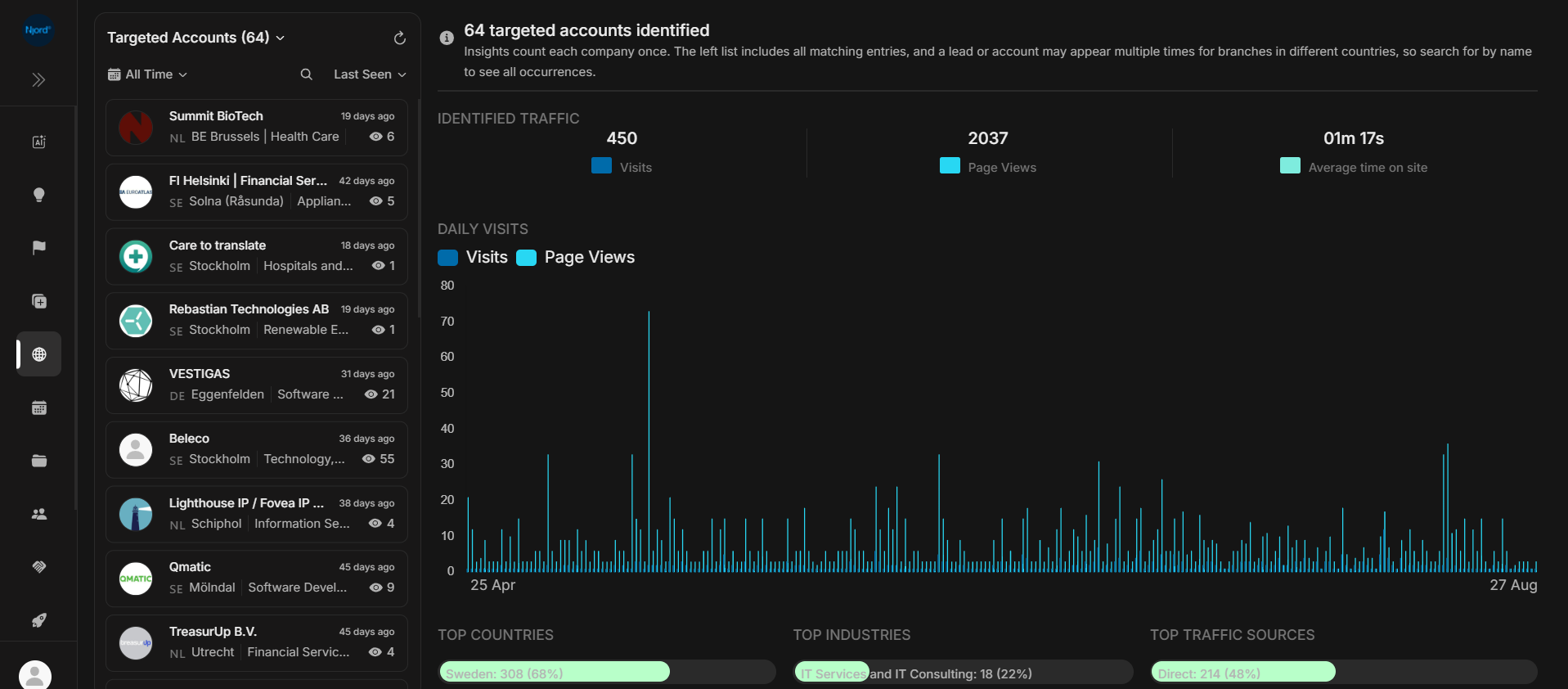
Task: Click the eye icon on Rebastian Technologies AB
Action: pos(378,330)
